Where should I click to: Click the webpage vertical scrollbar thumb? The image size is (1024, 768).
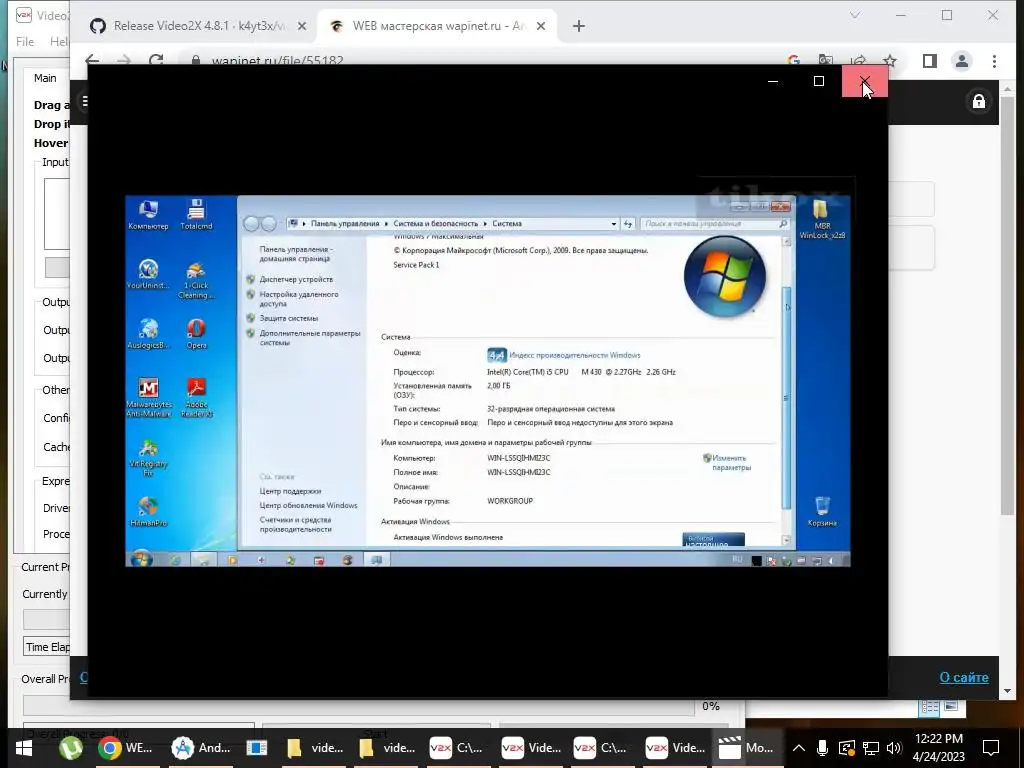pos(1007,306)
